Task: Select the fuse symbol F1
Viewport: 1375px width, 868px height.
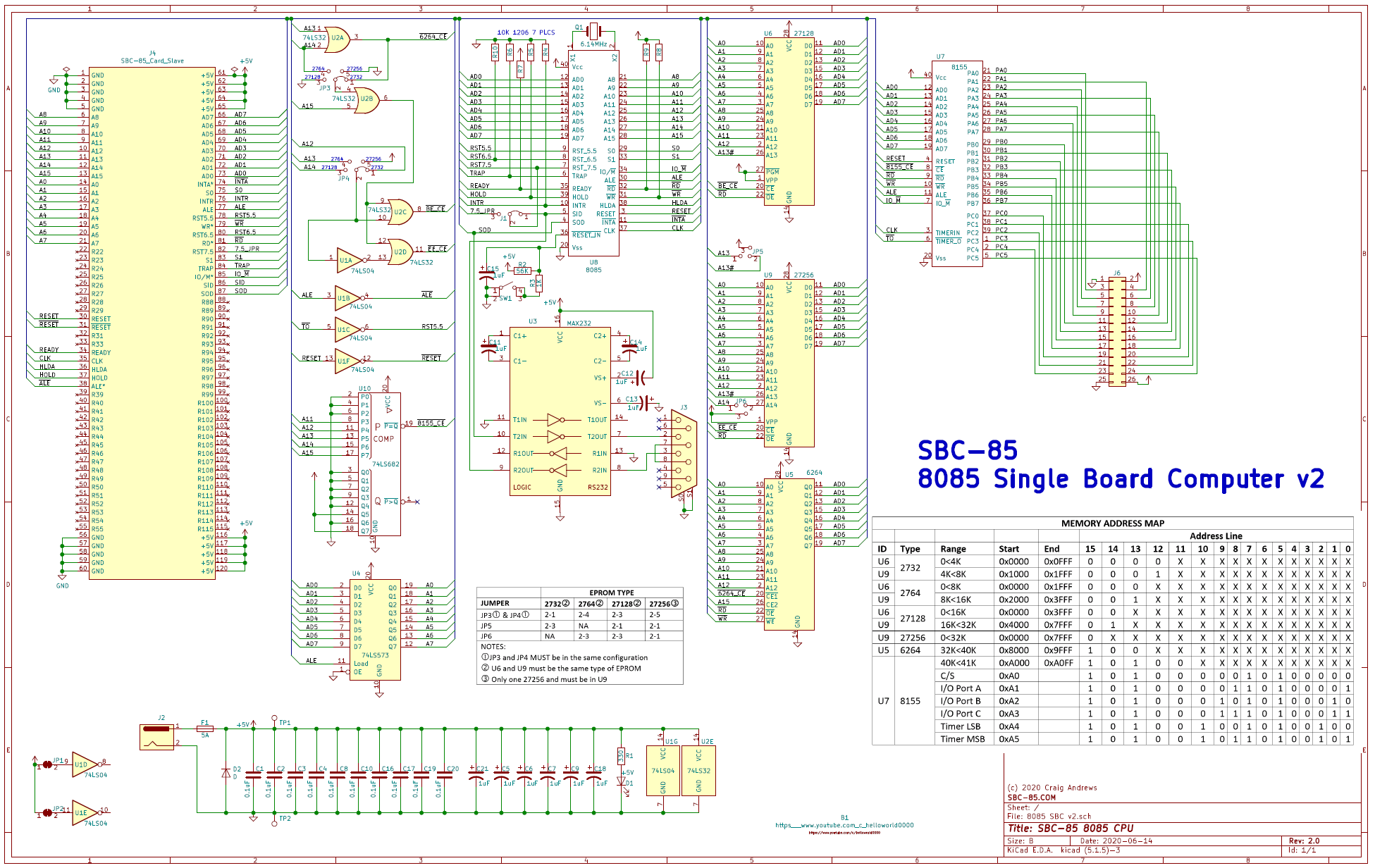Action: 204,729
